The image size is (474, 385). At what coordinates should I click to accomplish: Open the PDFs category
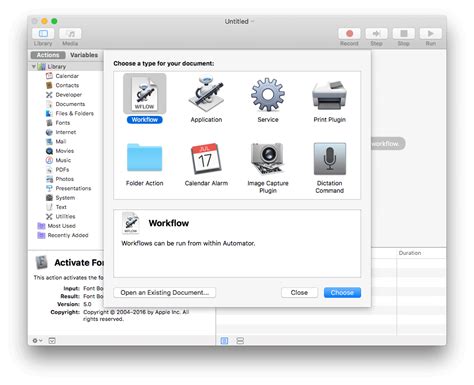tap(62, 169)
